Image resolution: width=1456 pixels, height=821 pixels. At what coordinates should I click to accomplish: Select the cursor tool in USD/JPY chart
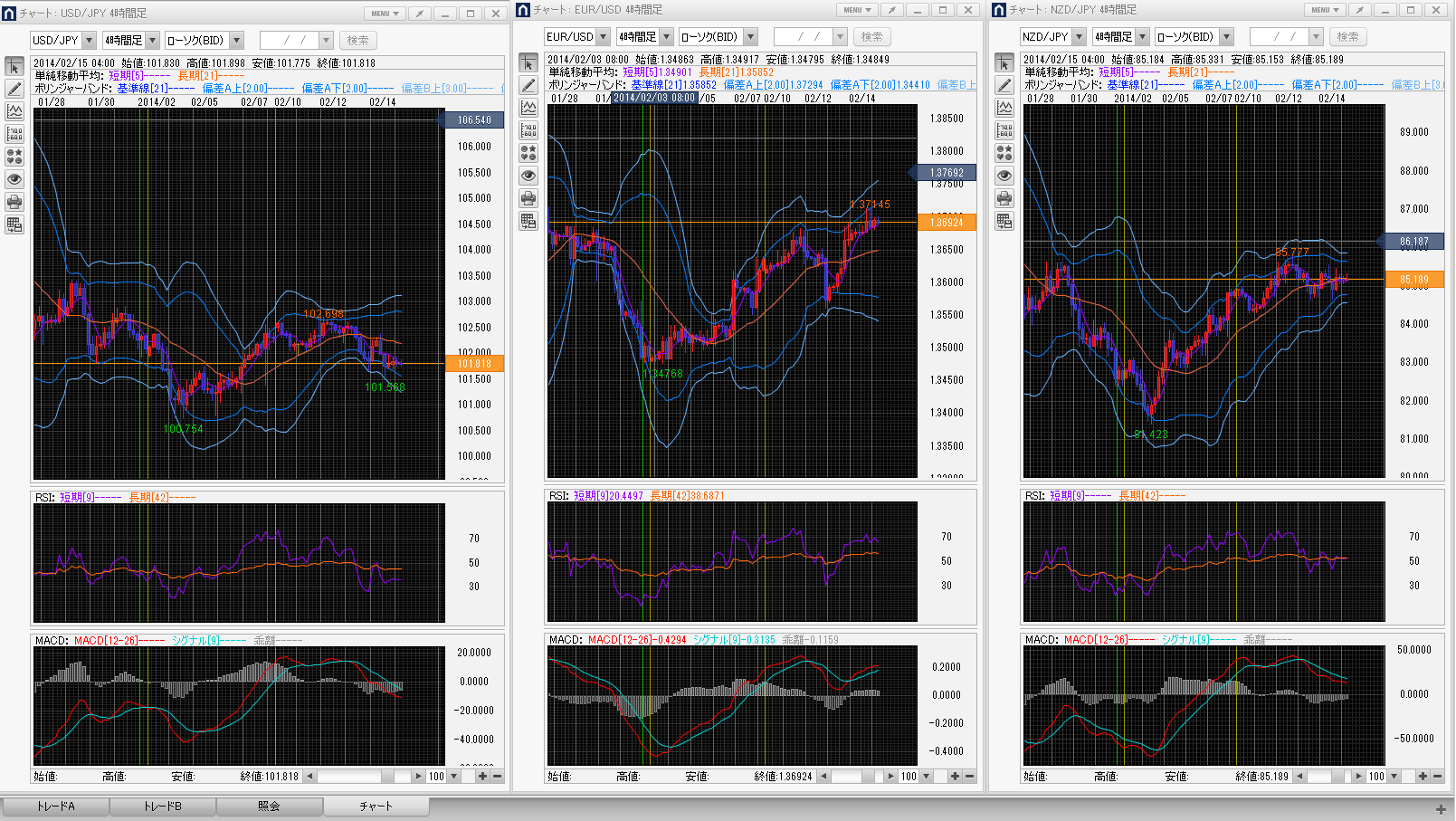pyautogui.click(x=14, y=67)
